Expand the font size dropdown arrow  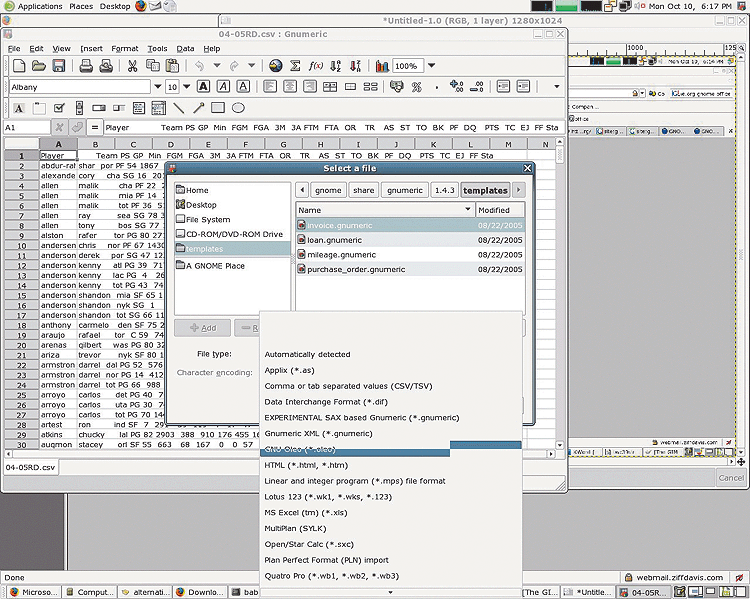point(187,87)
